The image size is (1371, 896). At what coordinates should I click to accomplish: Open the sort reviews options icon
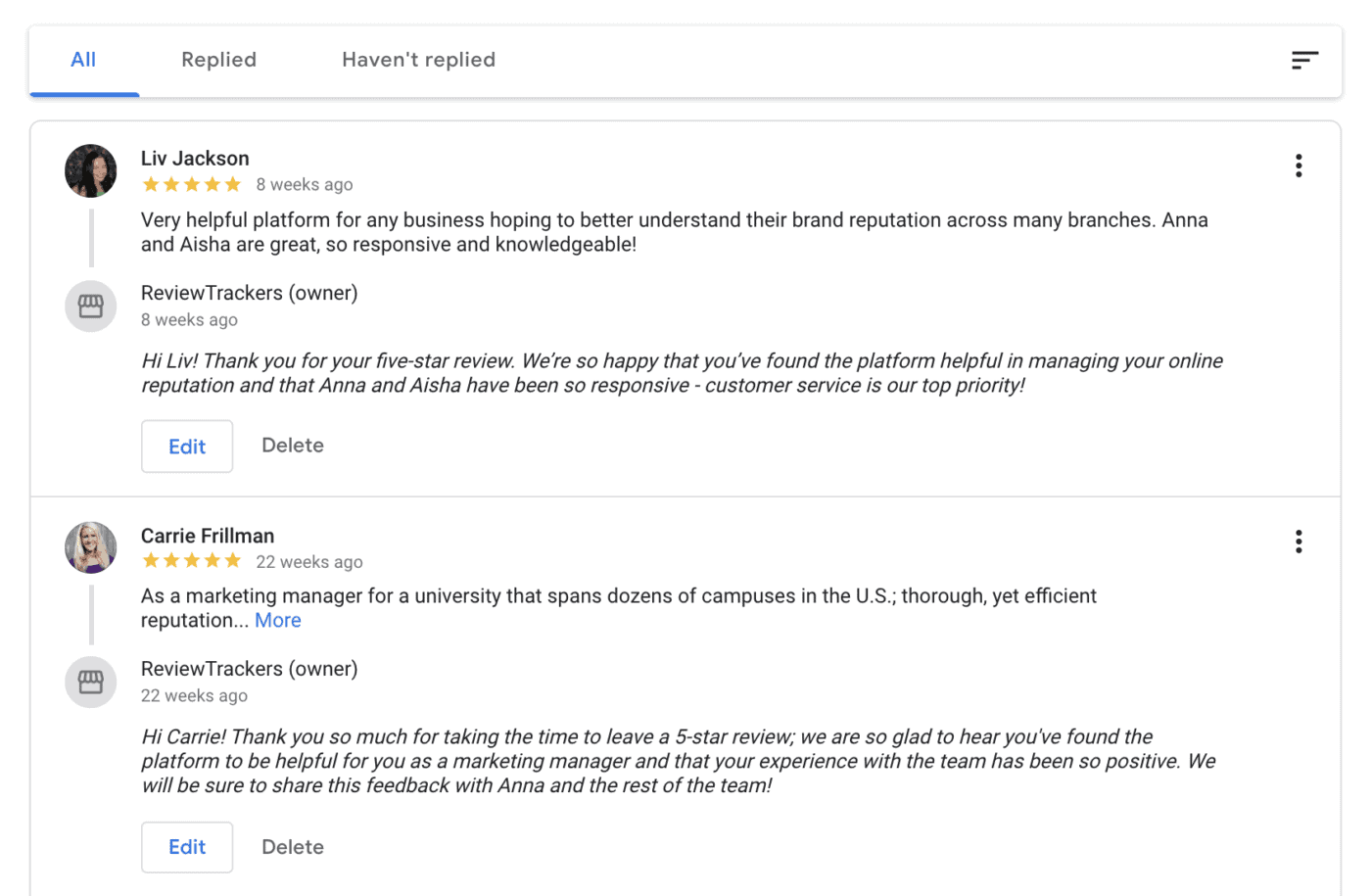(x=1305, y=60)
